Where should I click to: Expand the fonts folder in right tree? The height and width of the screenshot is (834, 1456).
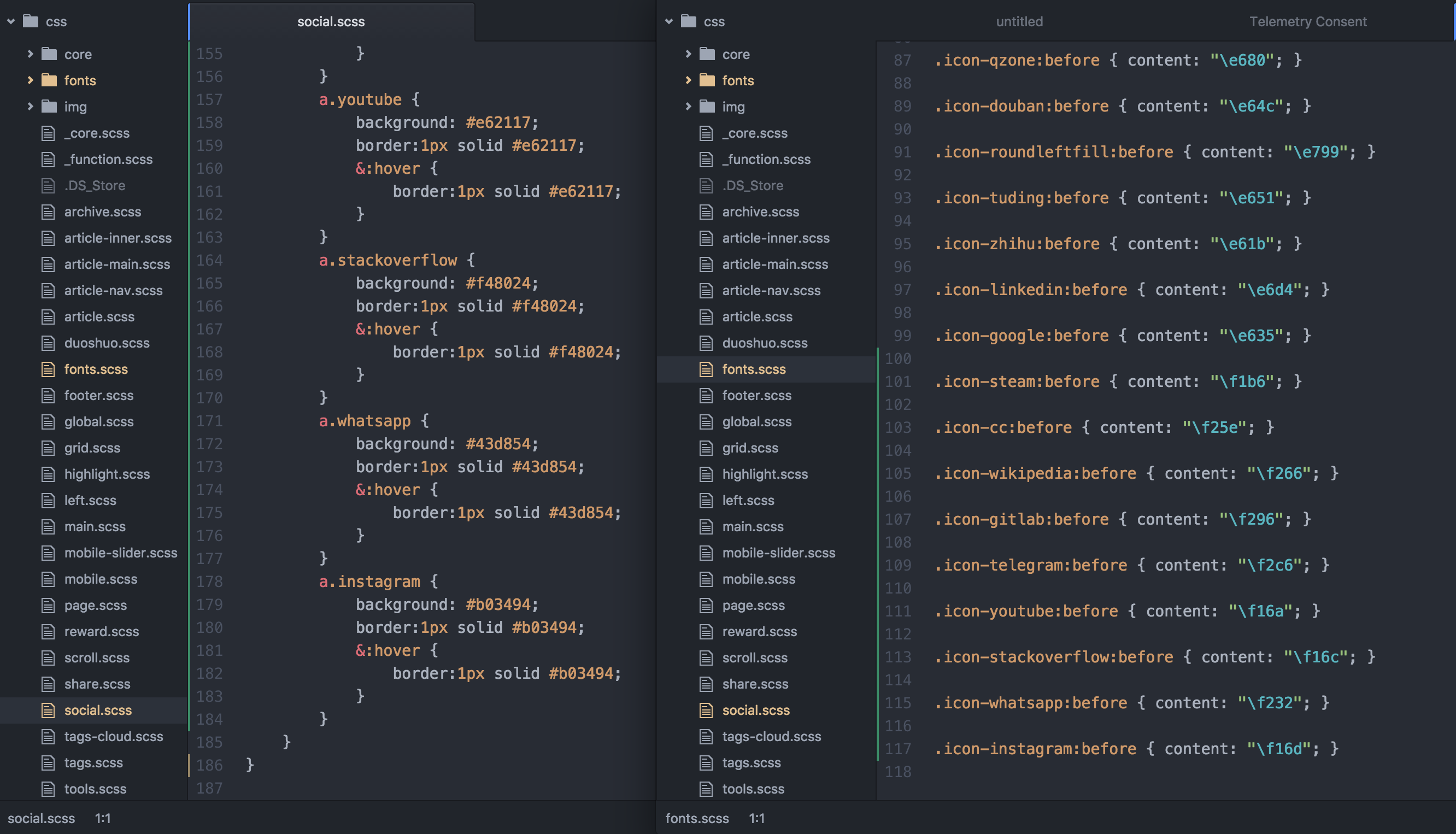click(x=689, y=80)
